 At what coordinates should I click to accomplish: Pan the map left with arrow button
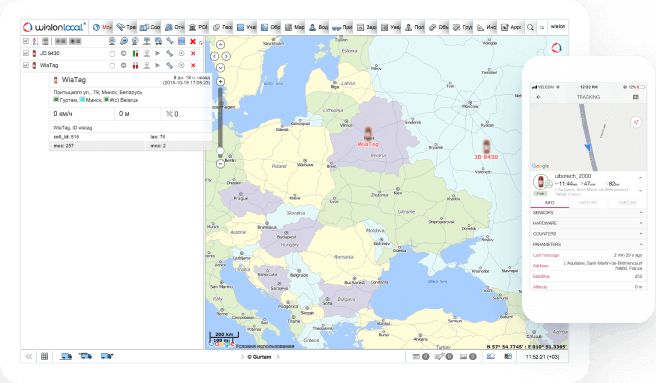214,56
